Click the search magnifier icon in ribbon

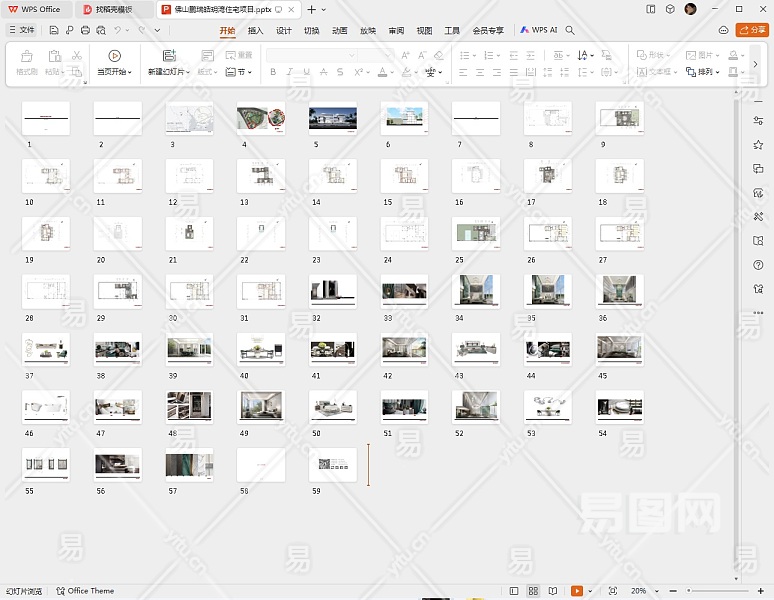pyautogui.click(x=570, y=30)
